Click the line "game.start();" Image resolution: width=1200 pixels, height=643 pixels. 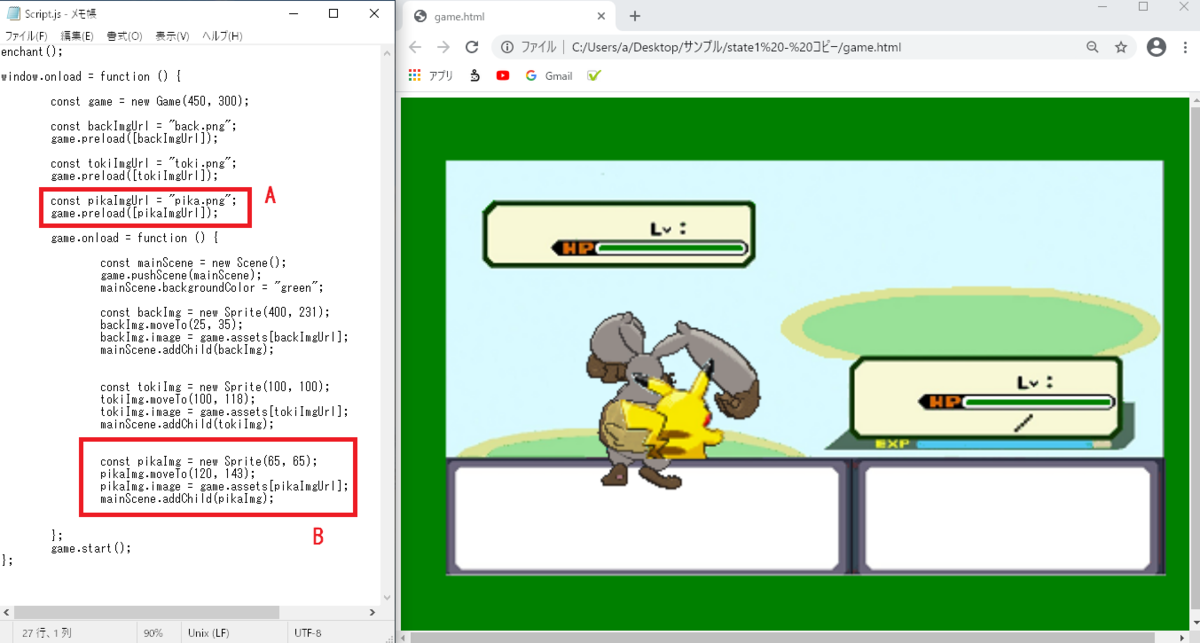coord(91,548)
